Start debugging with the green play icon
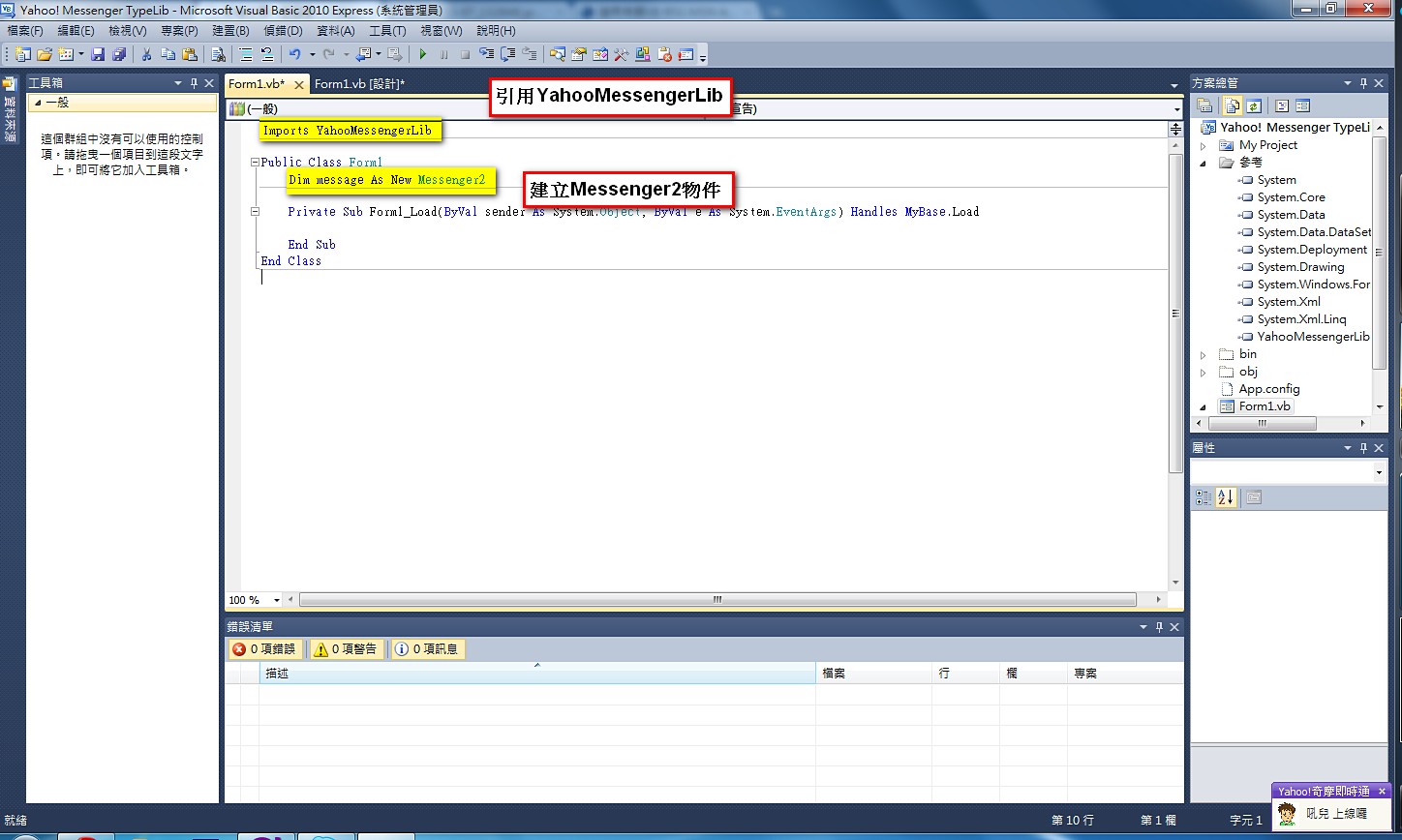Image resolution: width=1402 pixels, height=840 pixels. coord(423,54)
